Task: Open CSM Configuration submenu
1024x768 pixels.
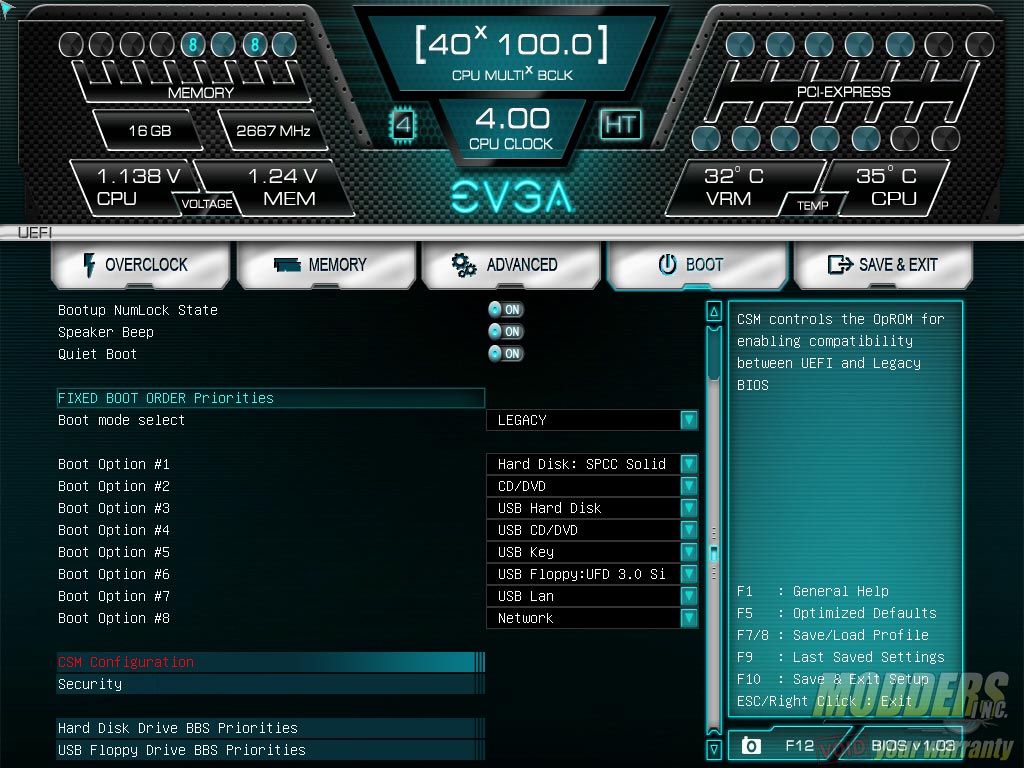Action: pyautogui.click(x=270, y=662)
